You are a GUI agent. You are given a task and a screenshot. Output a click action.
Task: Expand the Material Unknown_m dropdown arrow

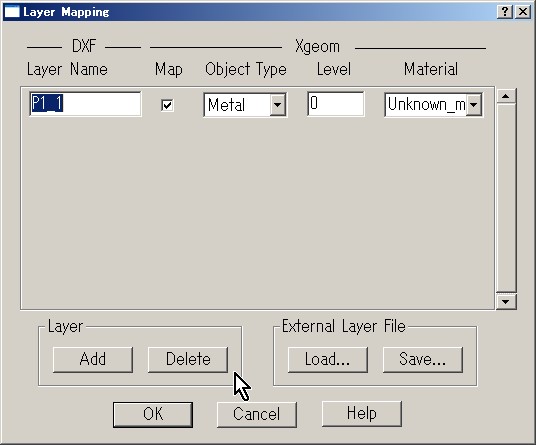[x=473, y=105]
